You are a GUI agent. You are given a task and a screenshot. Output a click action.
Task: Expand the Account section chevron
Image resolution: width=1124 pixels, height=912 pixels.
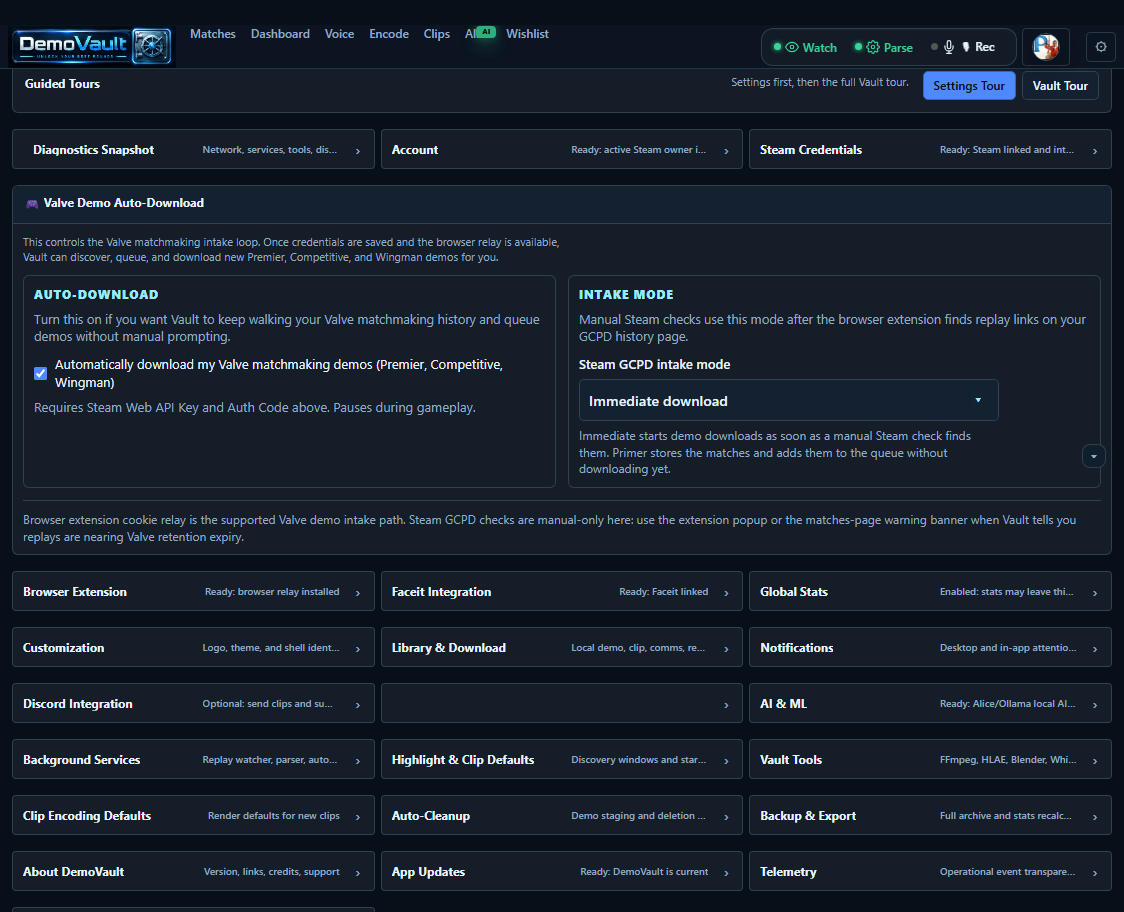point(726,151)
